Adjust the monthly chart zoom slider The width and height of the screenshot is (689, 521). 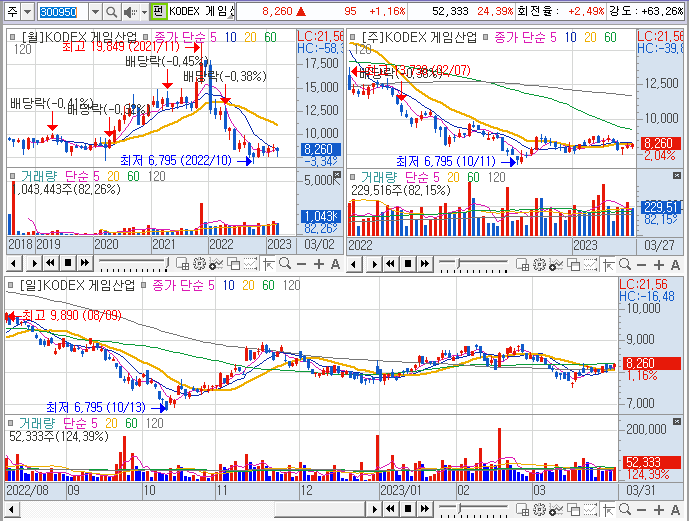[134, 264]
